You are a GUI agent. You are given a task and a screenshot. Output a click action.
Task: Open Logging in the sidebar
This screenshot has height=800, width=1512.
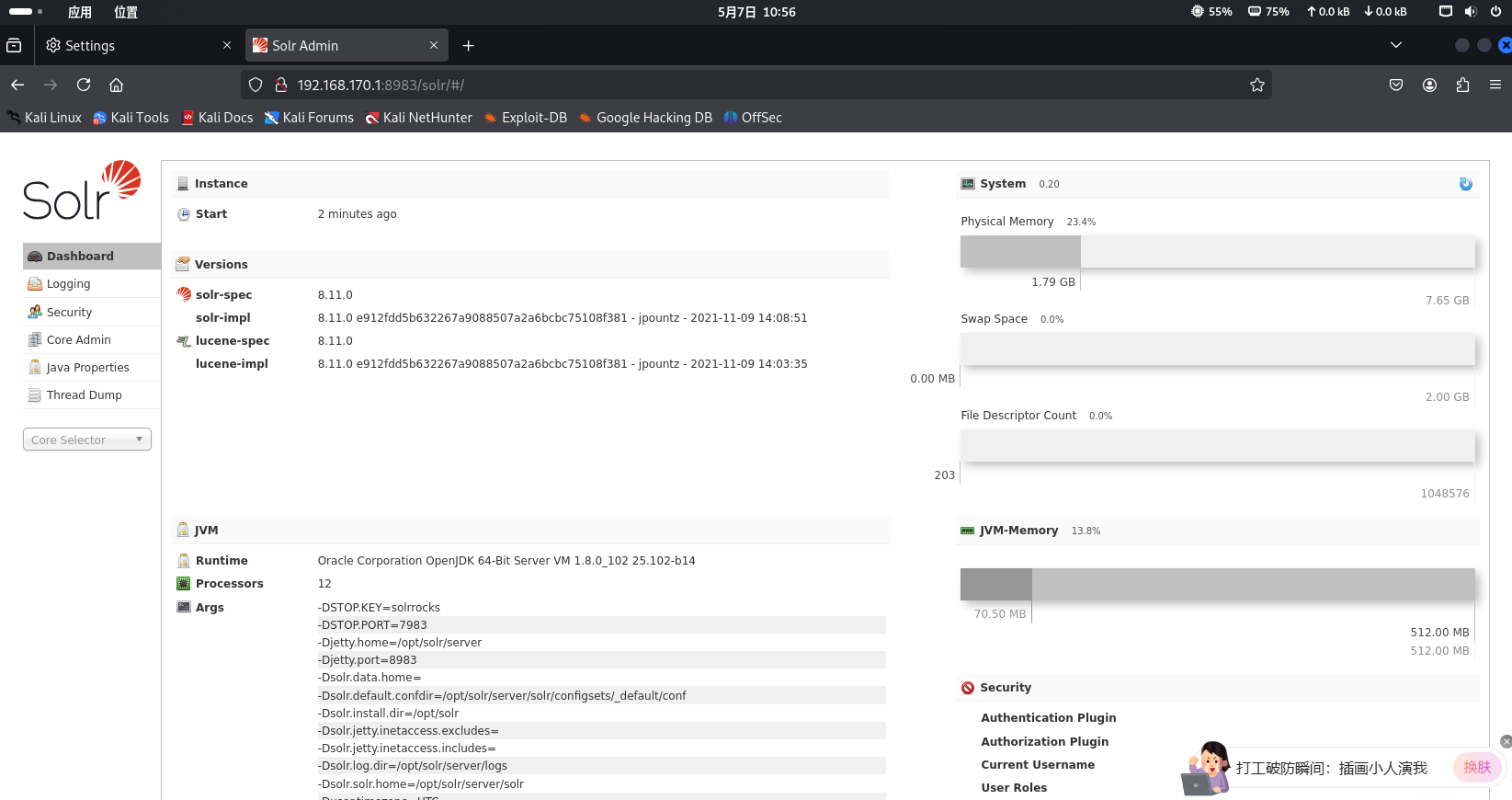click(92, 284)
